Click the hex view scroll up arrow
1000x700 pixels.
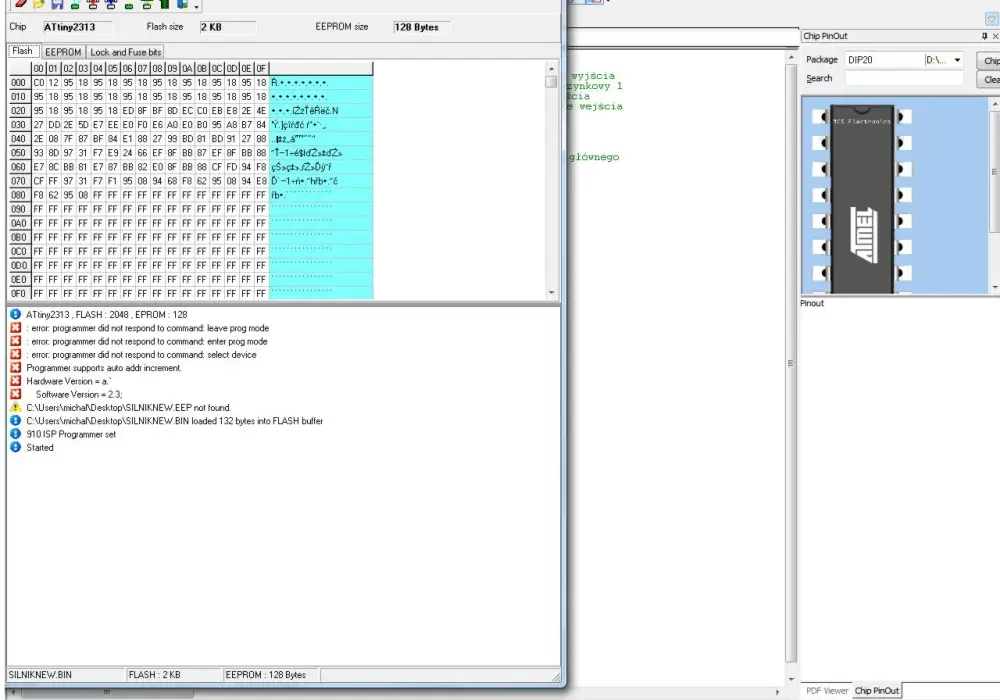[552, 68]
